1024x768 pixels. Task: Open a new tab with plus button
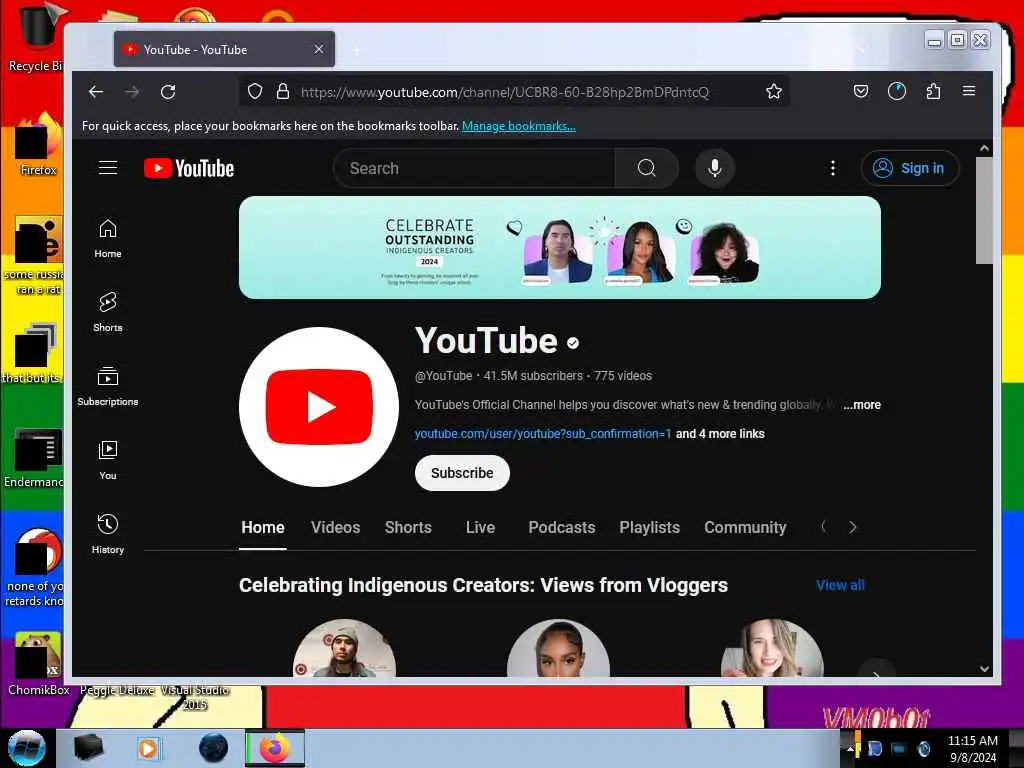click(x=357, y=50)
